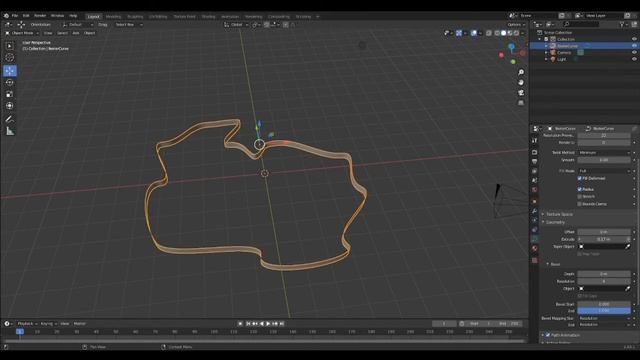Click the viewport pan hand icon
The width and height of the screenshot is (640, 360).
coord(521,82)
